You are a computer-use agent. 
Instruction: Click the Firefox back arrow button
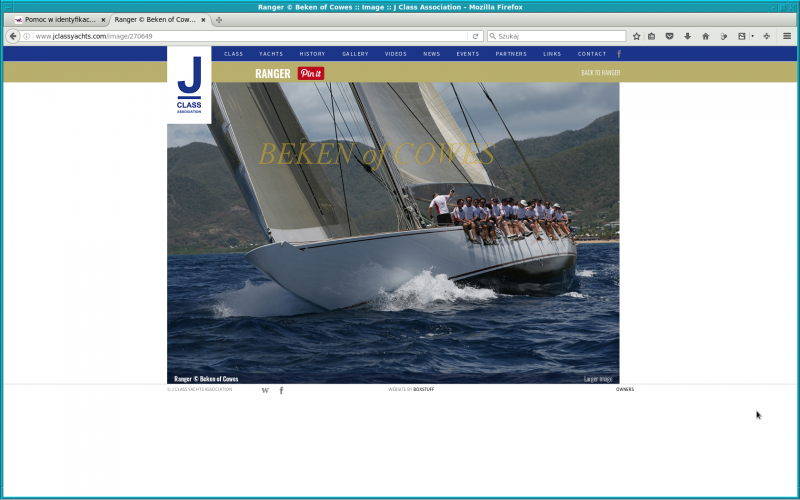point(13,36)
